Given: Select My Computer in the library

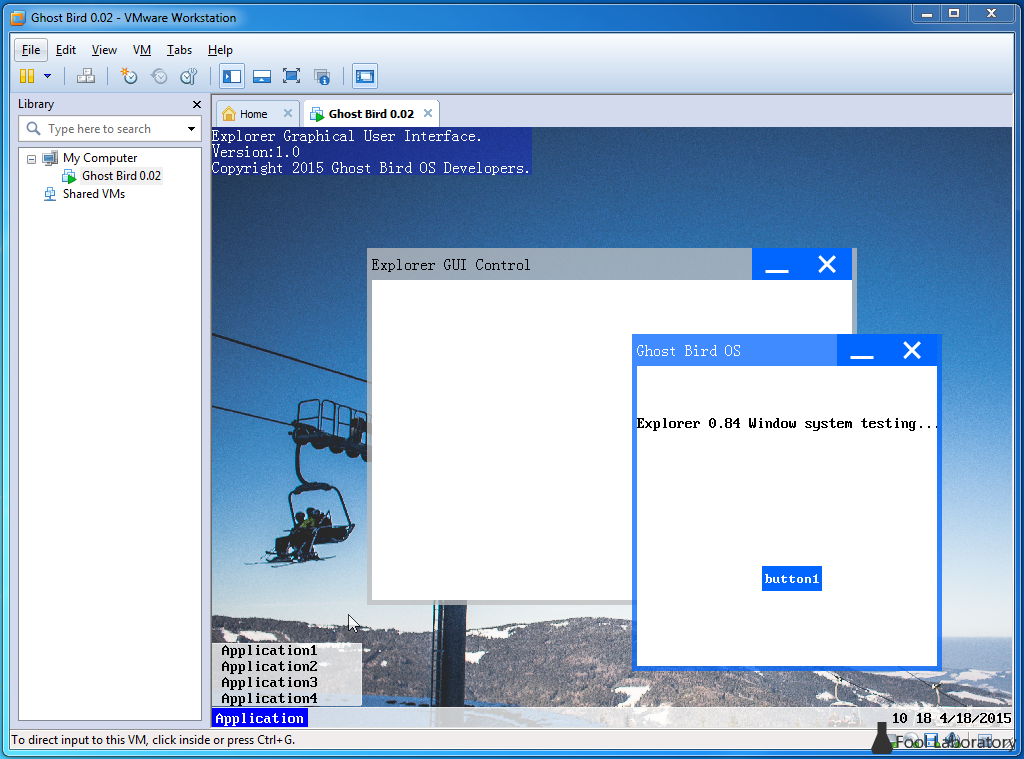Looking at the screenshot, I should point(99,158).
